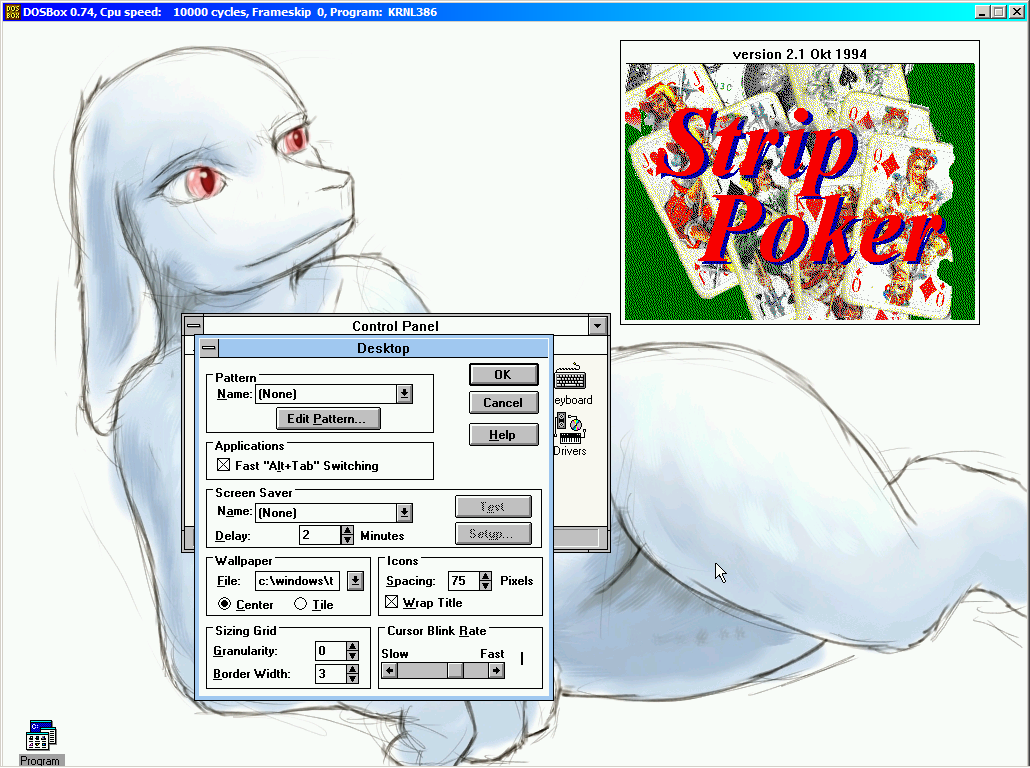Click the Control Panel minimize arrow

point(597,326)
